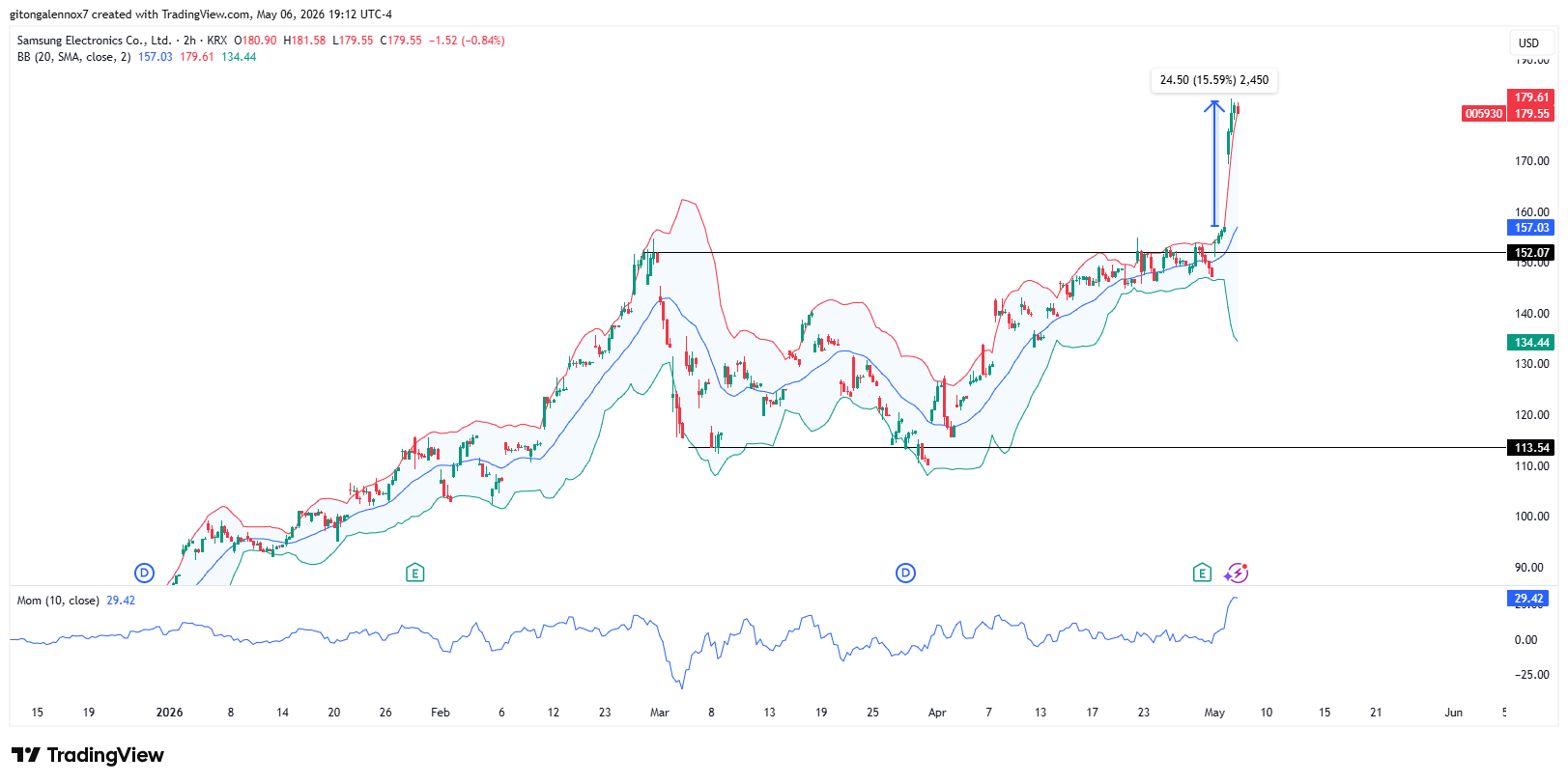Click the first dividend 'D' marker icon
The height and width of the screenshot is (784, 1568).
pyautogui.click(x=144, y=573)
